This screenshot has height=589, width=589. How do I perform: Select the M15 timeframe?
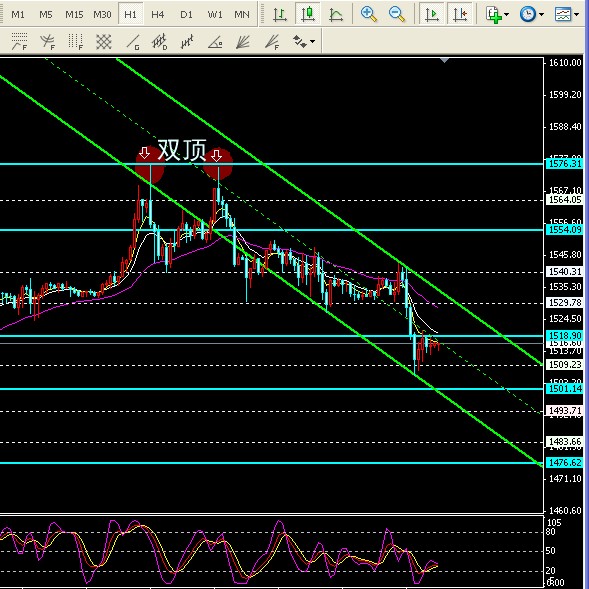coord(74,15)
